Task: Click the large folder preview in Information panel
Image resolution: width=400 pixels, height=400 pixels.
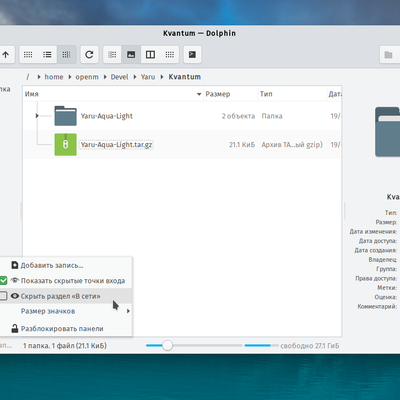Action: click(388, 132)
